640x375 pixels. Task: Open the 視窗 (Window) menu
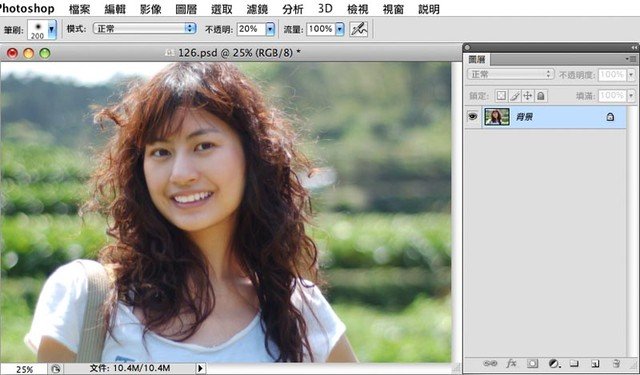pyautogui.click(x=393, y=9)
